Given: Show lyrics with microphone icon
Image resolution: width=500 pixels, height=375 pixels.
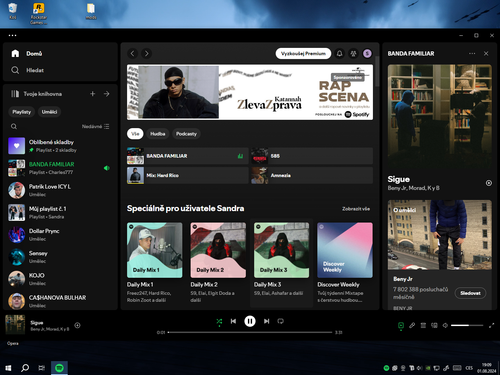Looking at the screenshot, I should [x=412, y=325].
